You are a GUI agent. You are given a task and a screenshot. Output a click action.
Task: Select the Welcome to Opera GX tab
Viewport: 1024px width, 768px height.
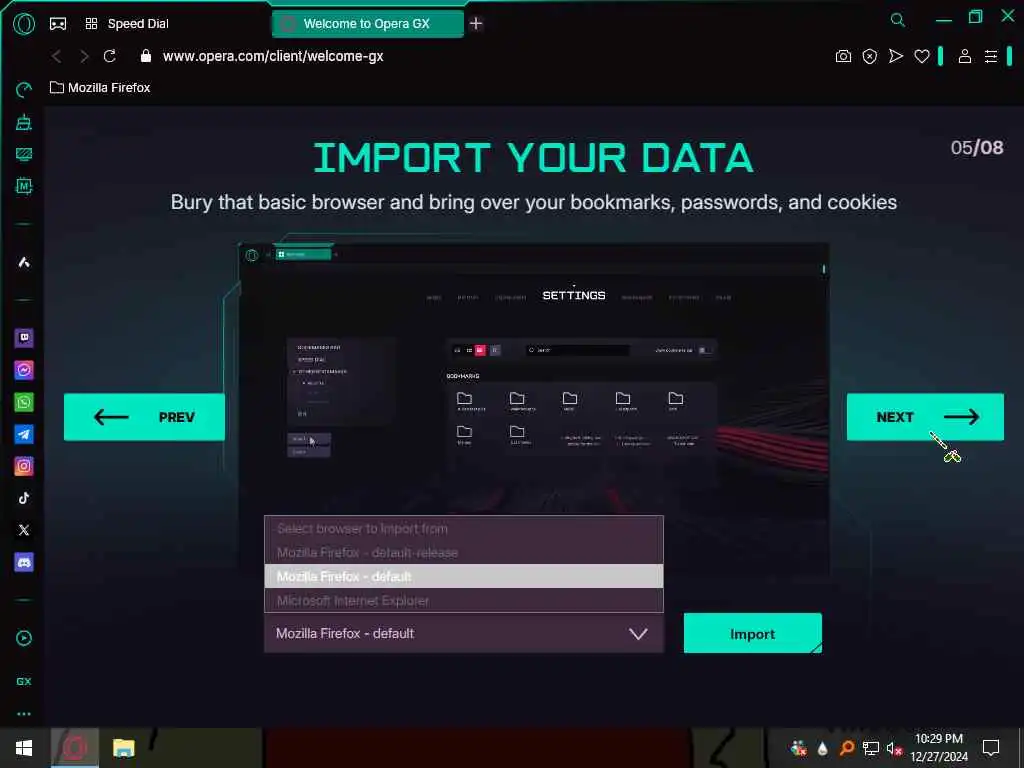point(367,24)
